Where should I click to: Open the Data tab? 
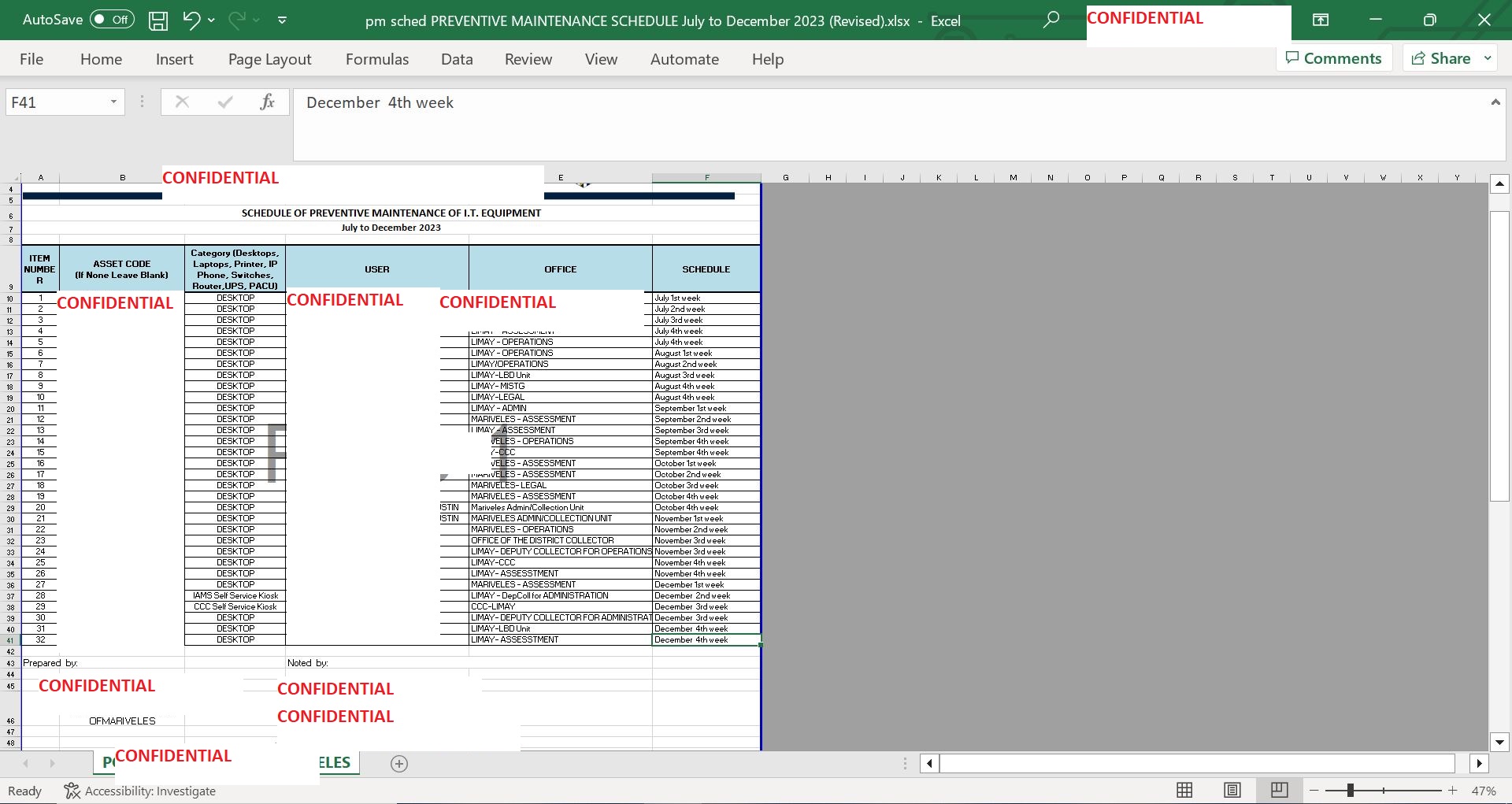(x=457, y=59)
